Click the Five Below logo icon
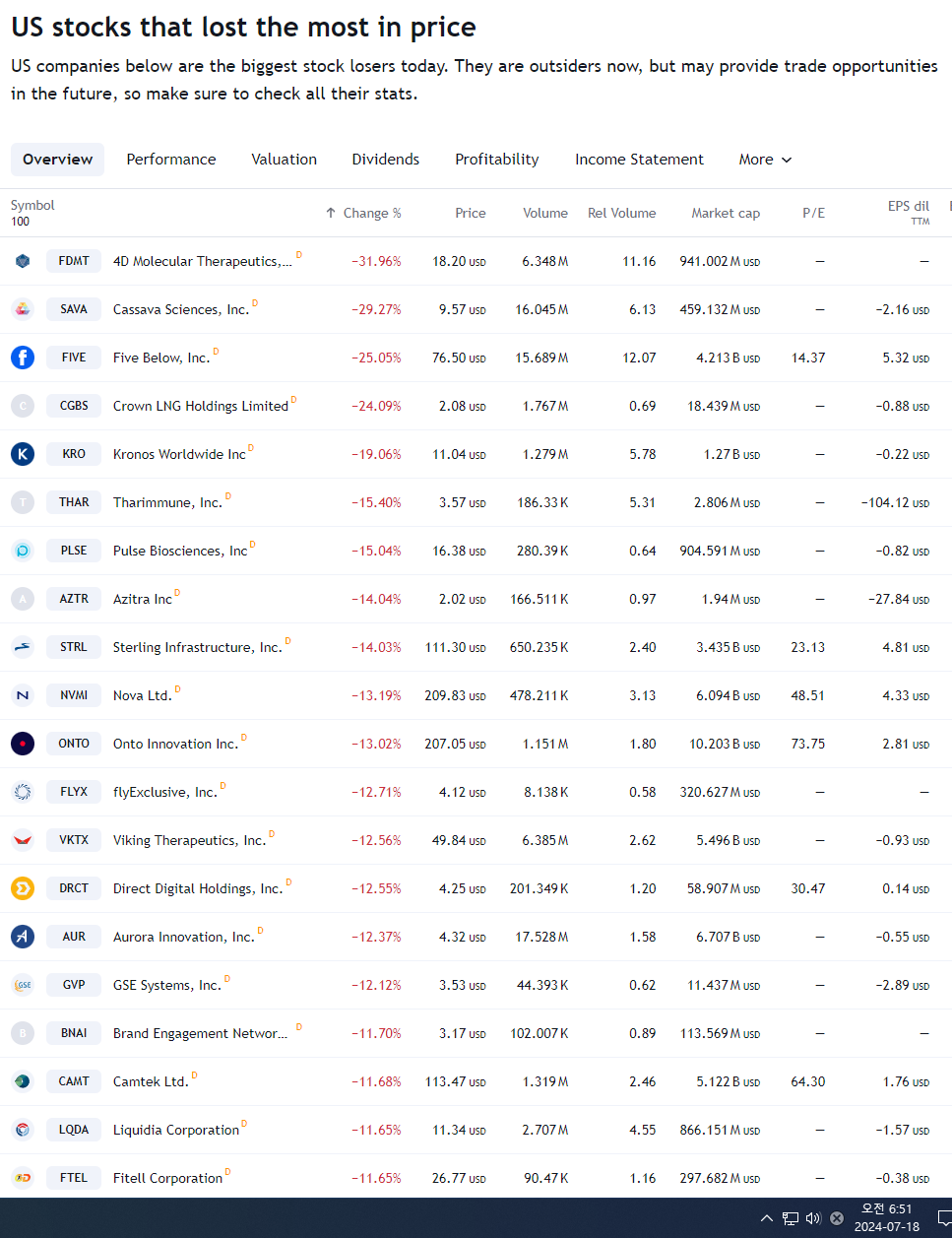The width and height of the screenshot is (952, 1238). (23, 358)
